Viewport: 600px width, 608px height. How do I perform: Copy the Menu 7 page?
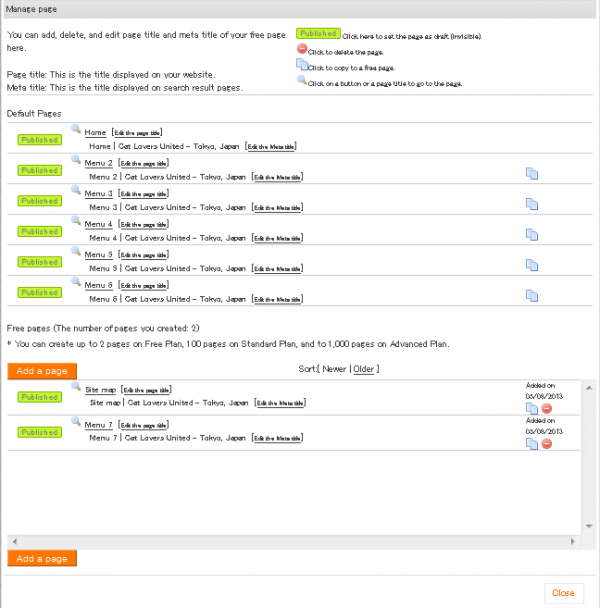click(532, 443)
